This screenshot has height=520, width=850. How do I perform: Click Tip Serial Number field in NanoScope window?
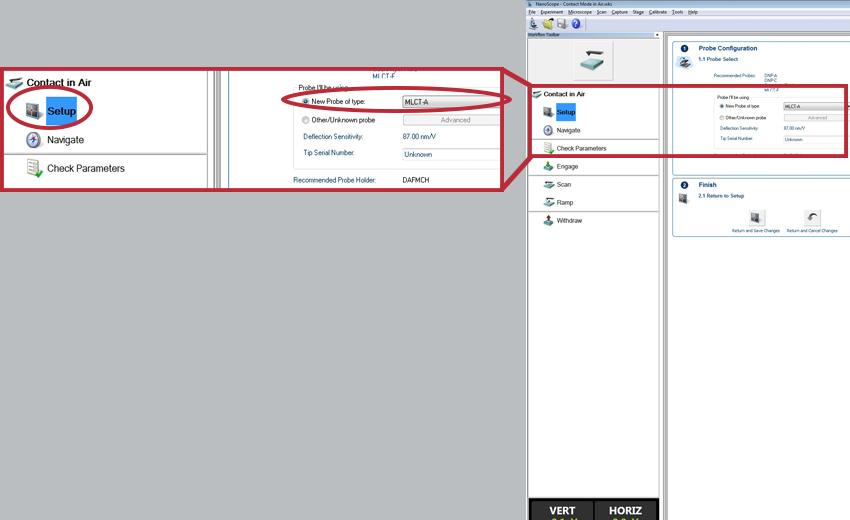(x=816, y=139)
